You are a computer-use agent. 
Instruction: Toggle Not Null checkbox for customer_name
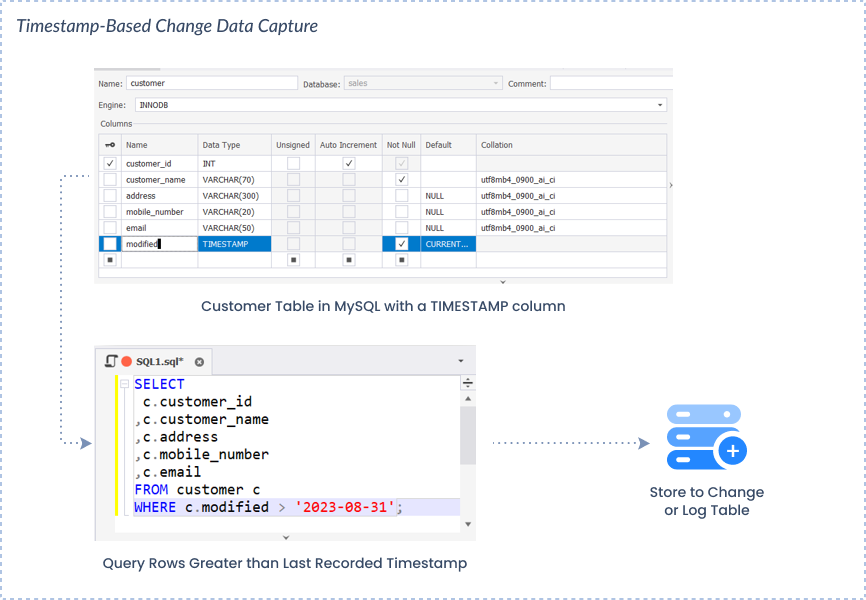[x=402, y=180]
